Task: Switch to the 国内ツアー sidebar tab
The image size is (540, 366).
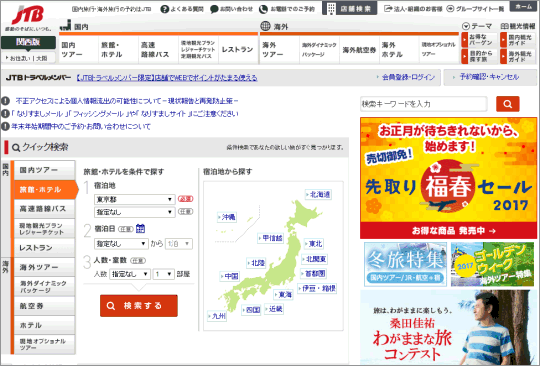Action: [x=44, y=170]
